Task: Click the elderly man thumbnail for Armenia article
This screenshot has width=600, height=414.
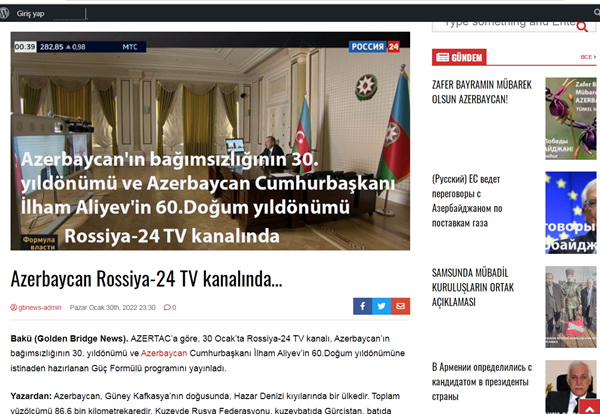Action: pyautogui.click(x=571, y=386)
